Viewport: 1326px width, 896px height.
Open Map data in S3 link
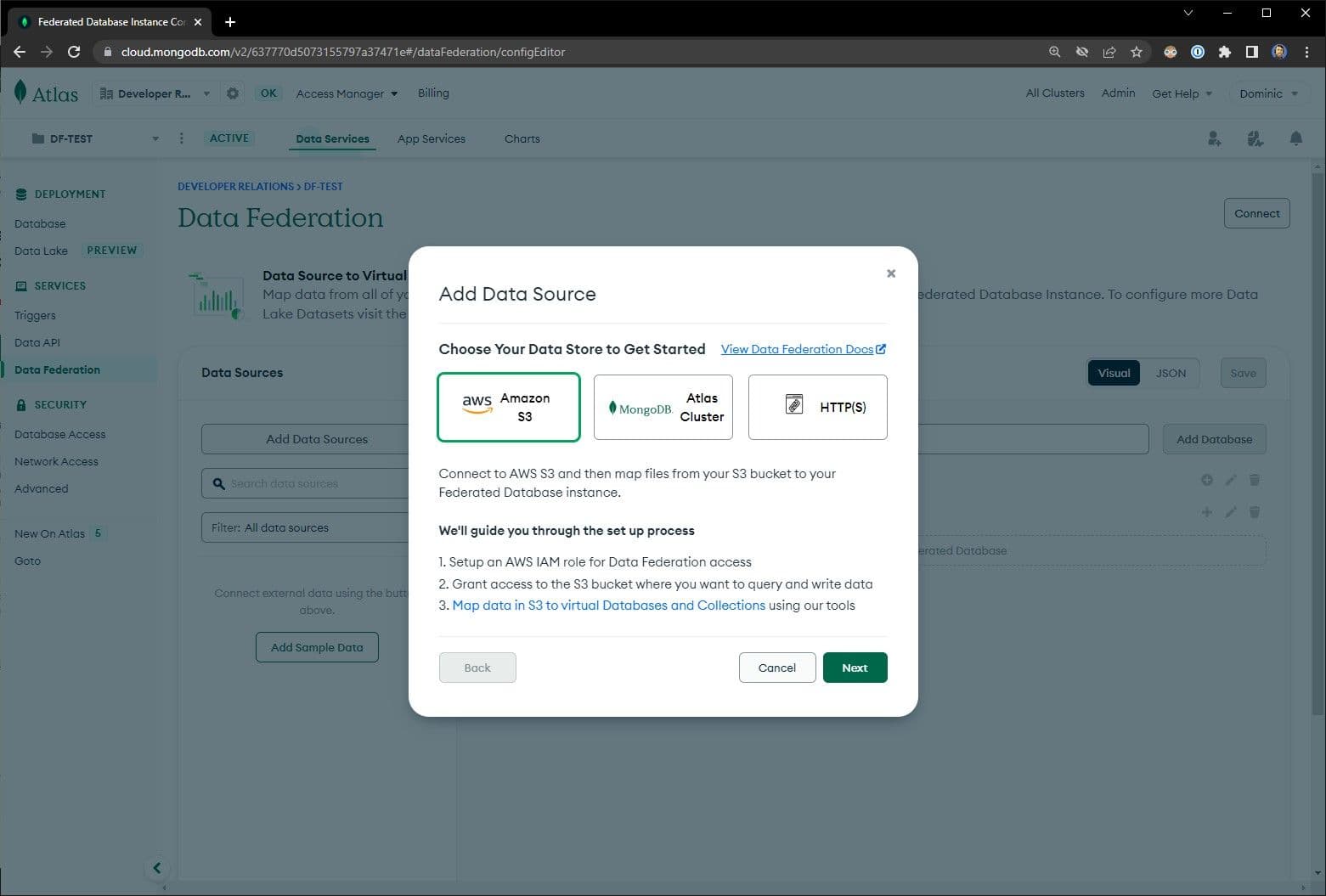click(608, 606)
